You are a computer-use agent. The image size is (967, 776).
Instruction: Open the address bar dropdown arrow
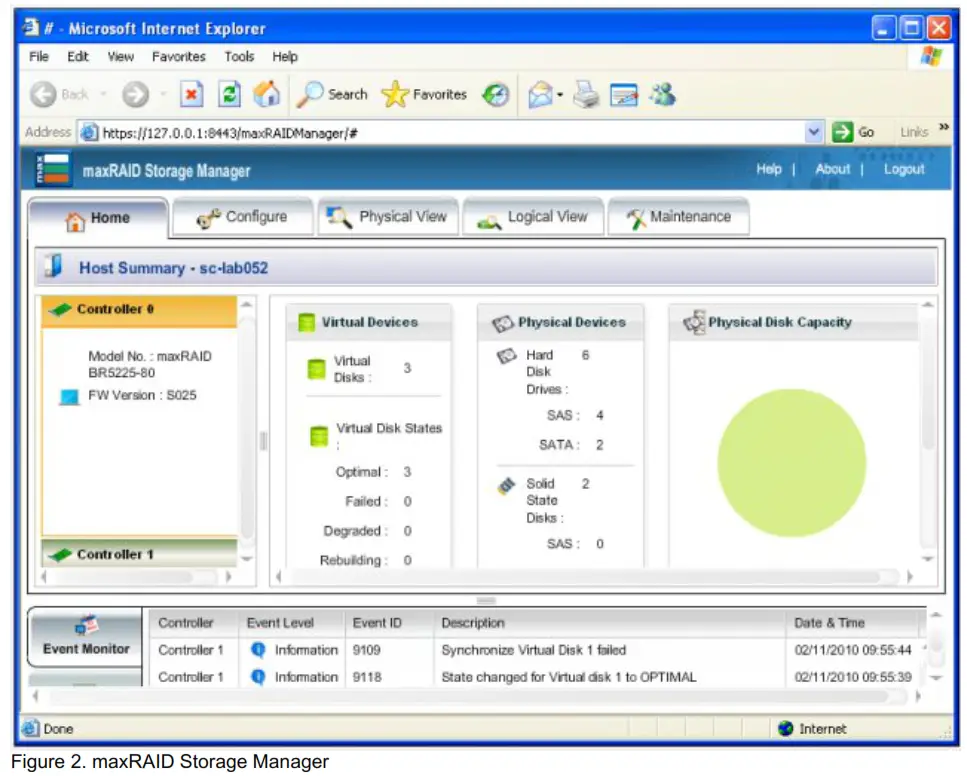coord(814,132)
